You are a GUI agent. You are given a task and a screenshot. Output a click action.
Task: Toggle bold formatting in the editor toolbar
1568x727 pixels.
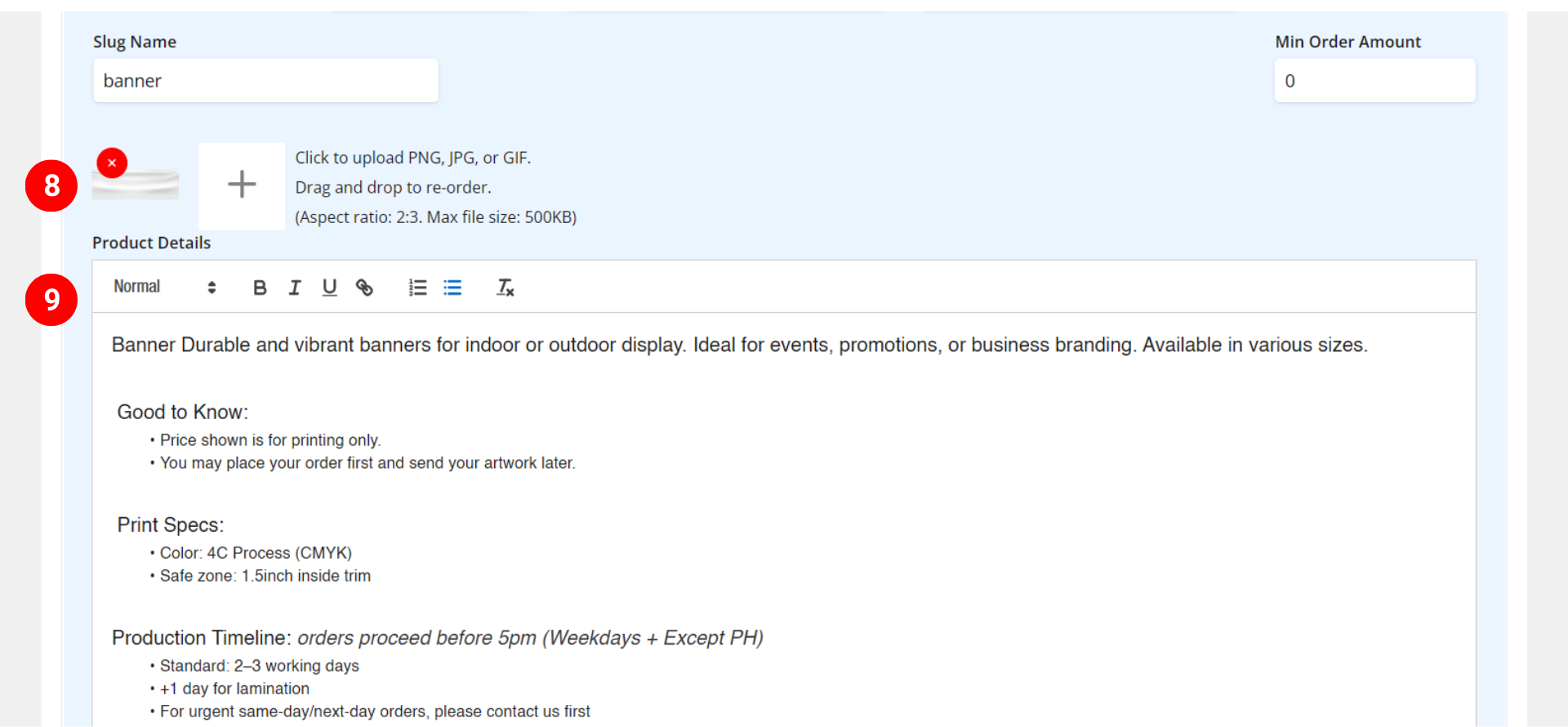coord(260,288)
